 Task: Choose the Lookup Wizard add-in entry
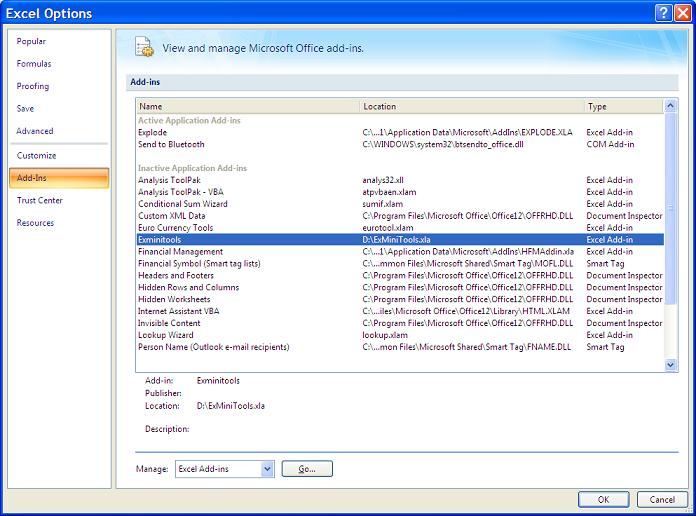pos(166,335)
